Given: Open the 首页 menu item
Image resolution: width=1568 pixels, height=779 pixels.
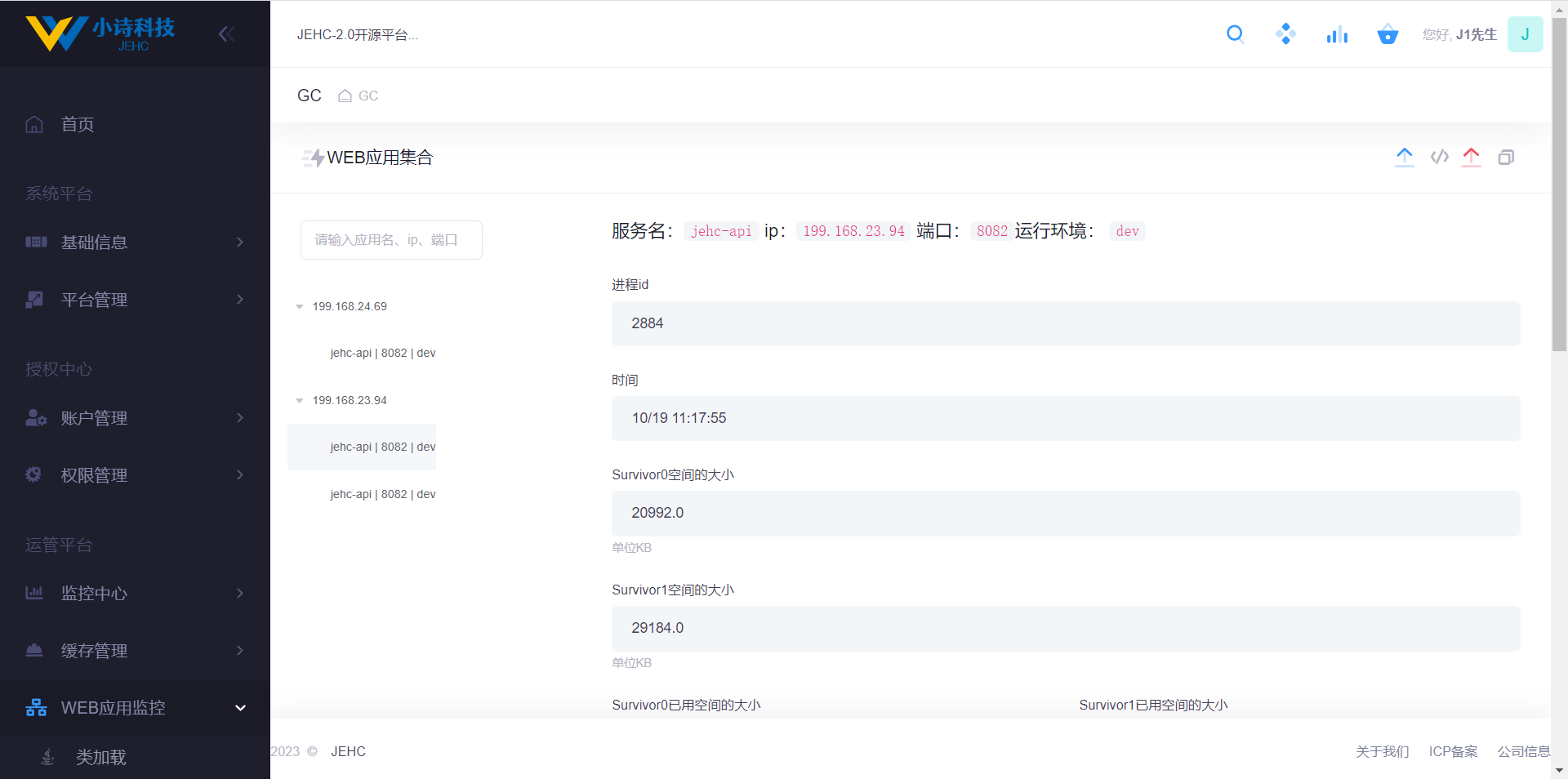Looking at the screenshot, I should point(78,124).
